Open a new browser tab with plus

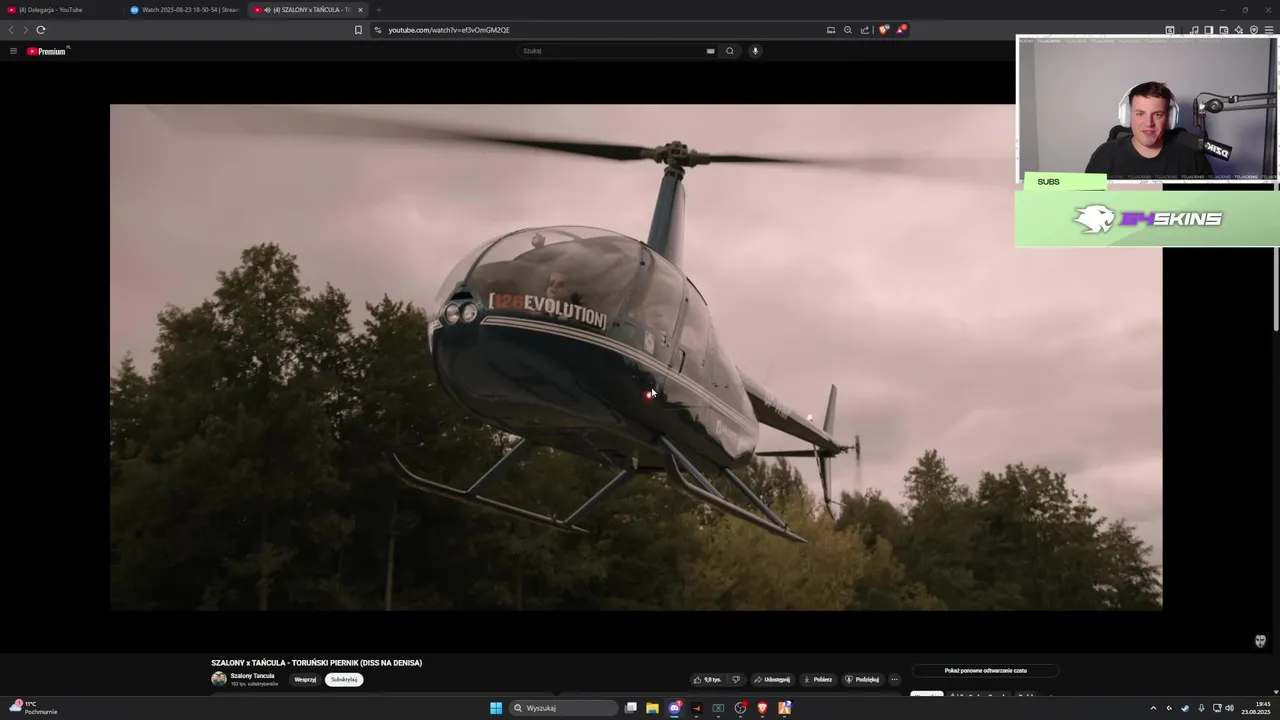click(x=379, y=10)
